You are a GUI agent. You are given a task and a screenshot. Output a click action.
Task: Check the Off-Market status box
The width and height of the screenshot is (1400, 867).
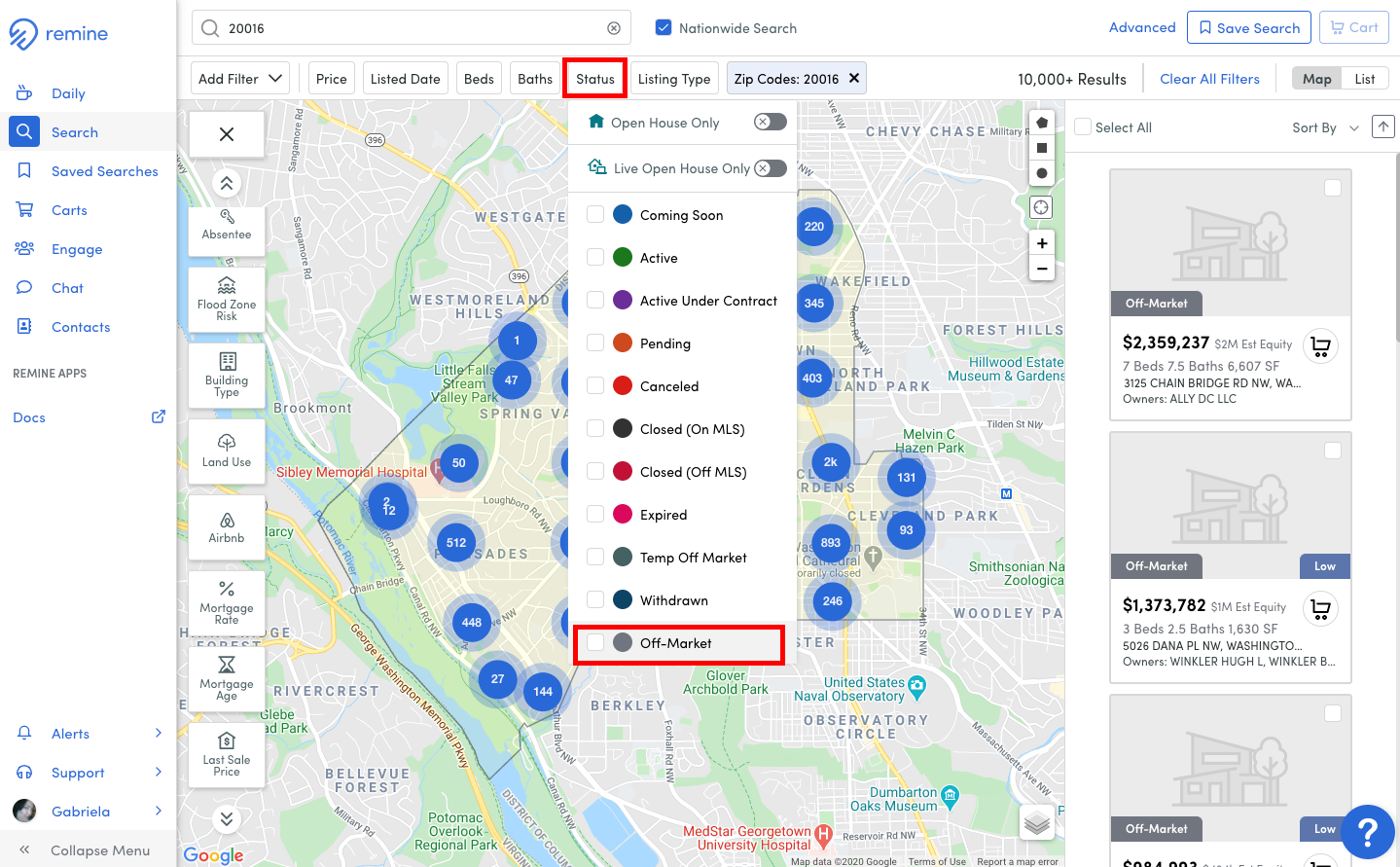(x=595, y=642)
